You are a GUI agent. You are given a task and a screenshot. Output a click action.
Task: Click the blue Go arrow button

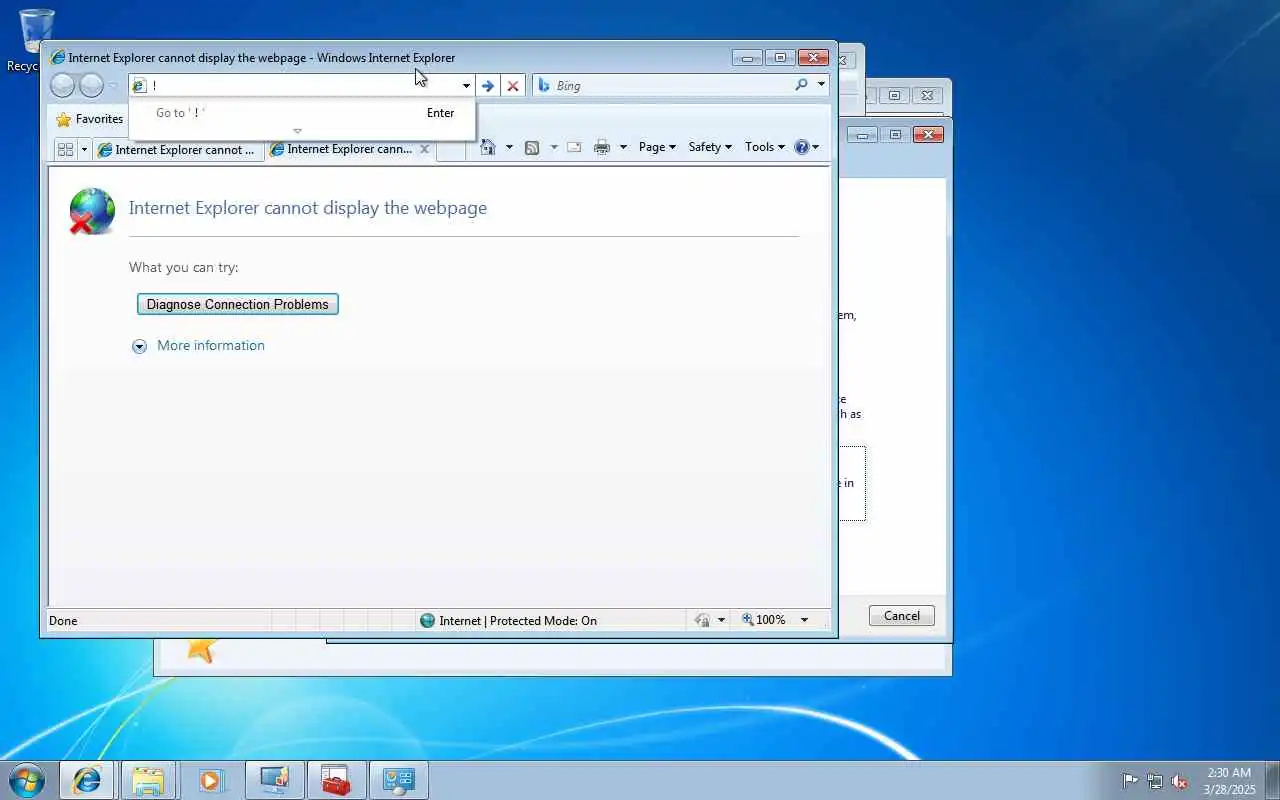[488, 86]
